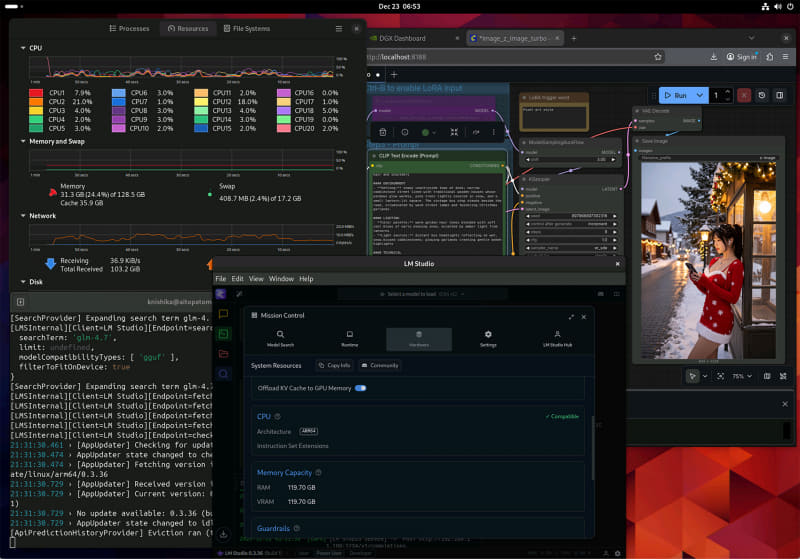Toggle link visibility icon in ComfyUI canvas controls
This screenshot has height=559, width=800.
(x=783, y=376)
